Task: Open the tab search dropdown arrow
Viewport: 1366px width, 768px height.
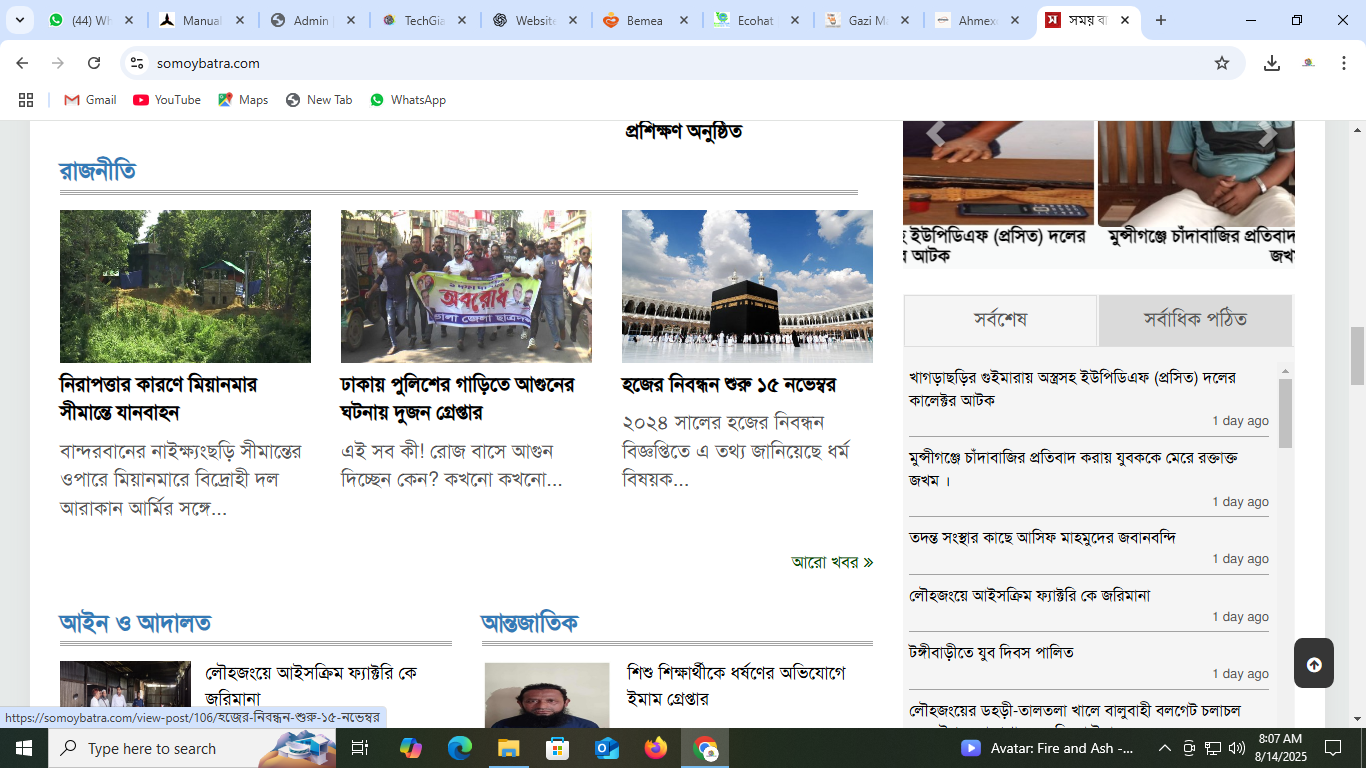Action: (19, 20)
